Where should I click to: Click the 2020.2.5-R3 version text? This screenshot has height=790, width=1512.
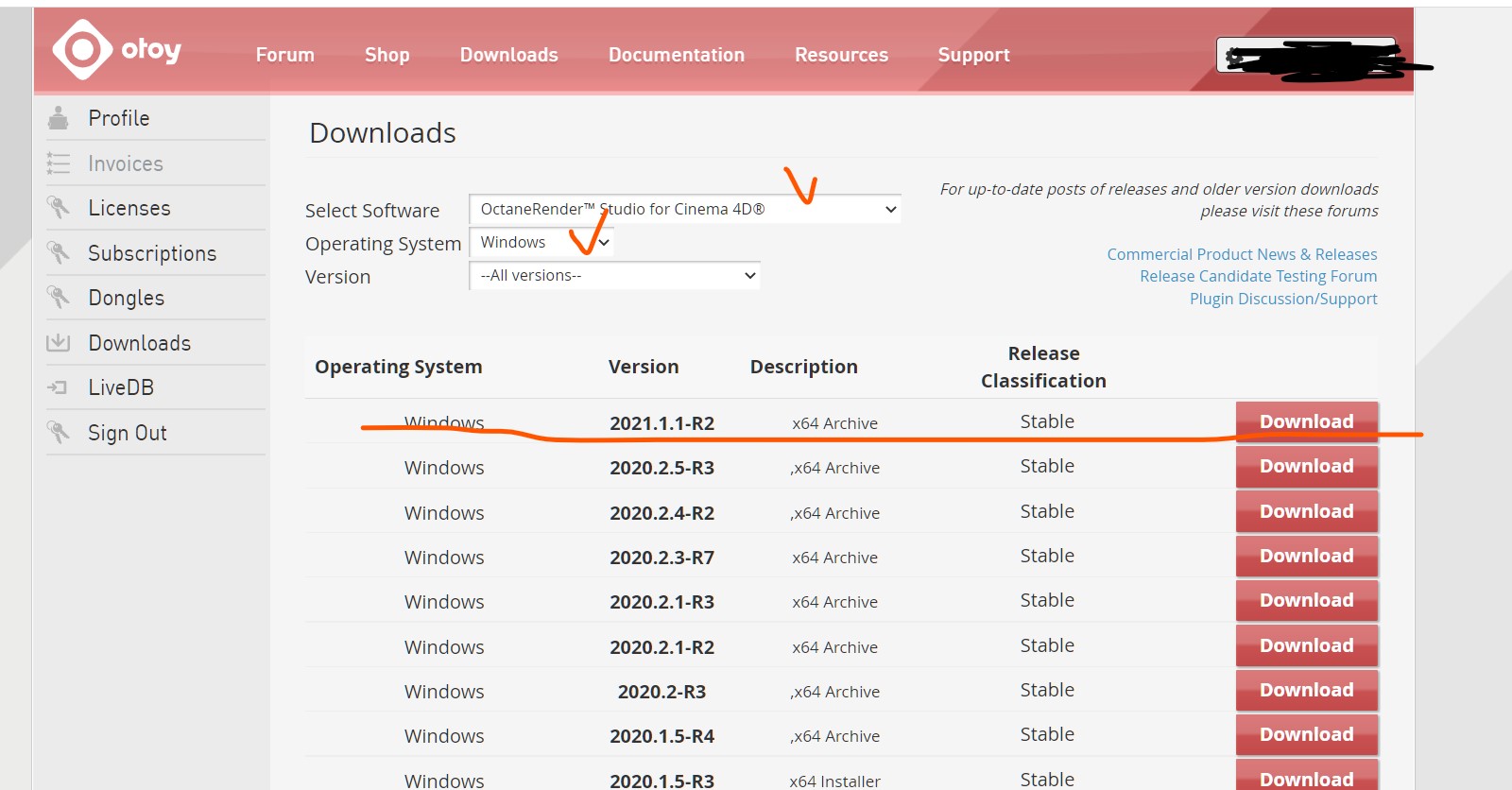(661, 468)
